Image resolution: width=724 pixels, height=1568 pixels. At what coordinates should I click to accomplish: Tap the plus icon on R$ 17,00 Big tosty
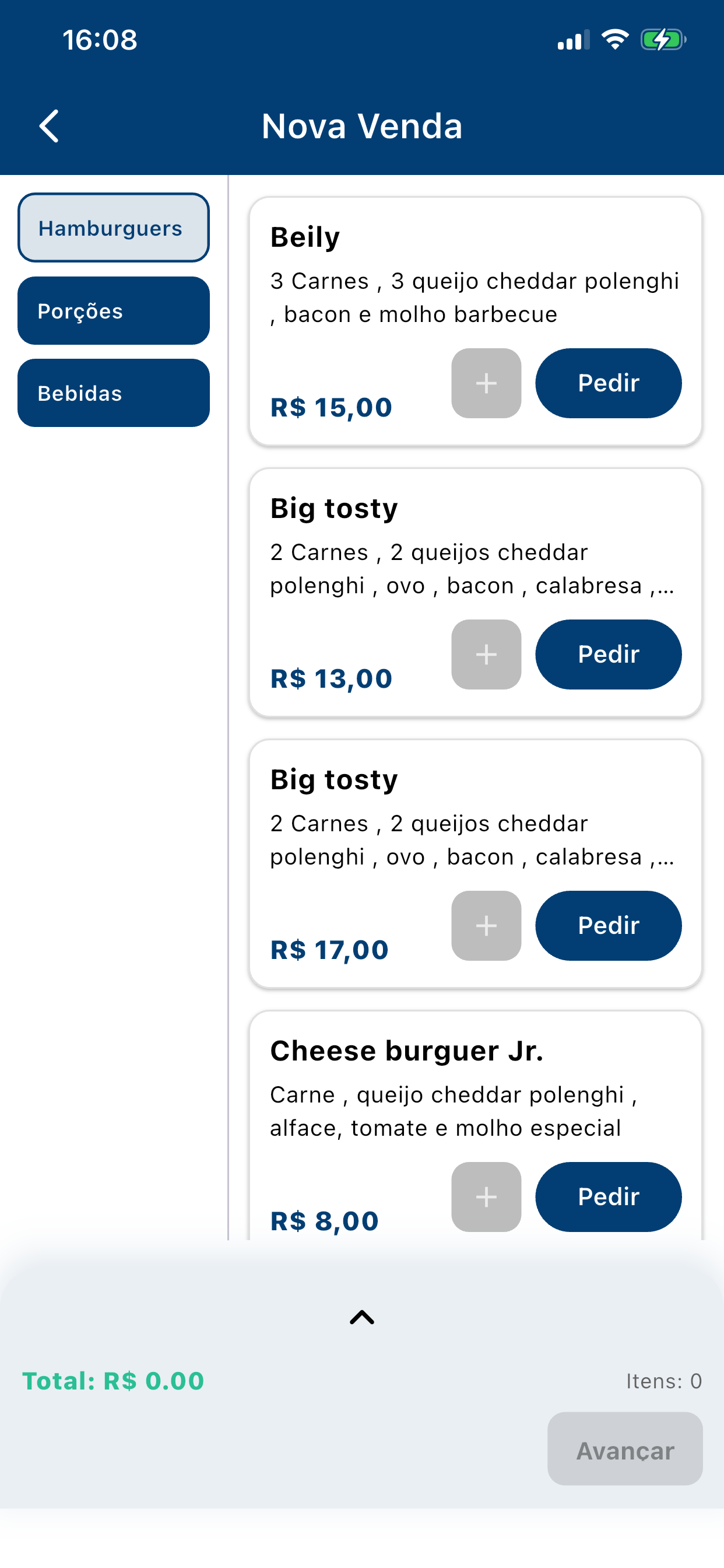(486, 926)
